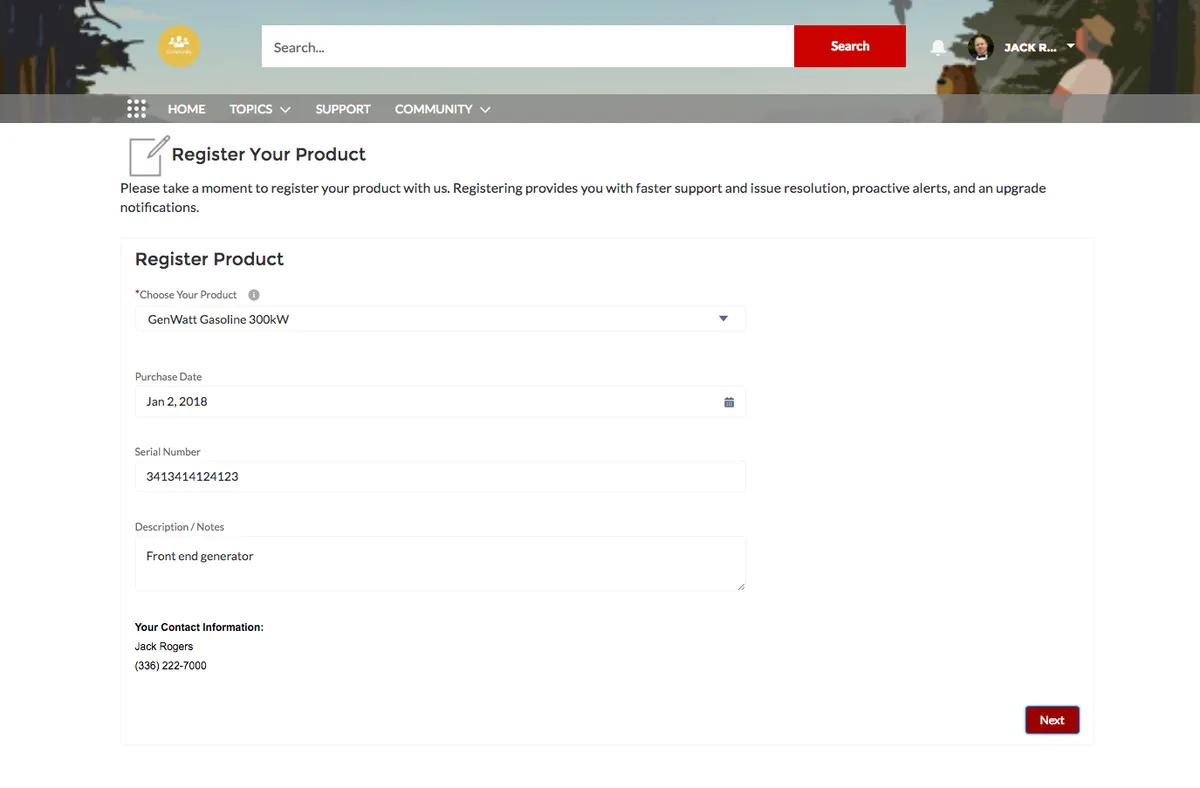Expand the Community menu chevron
Screen dimensions: 1200x788
(485, 110)
